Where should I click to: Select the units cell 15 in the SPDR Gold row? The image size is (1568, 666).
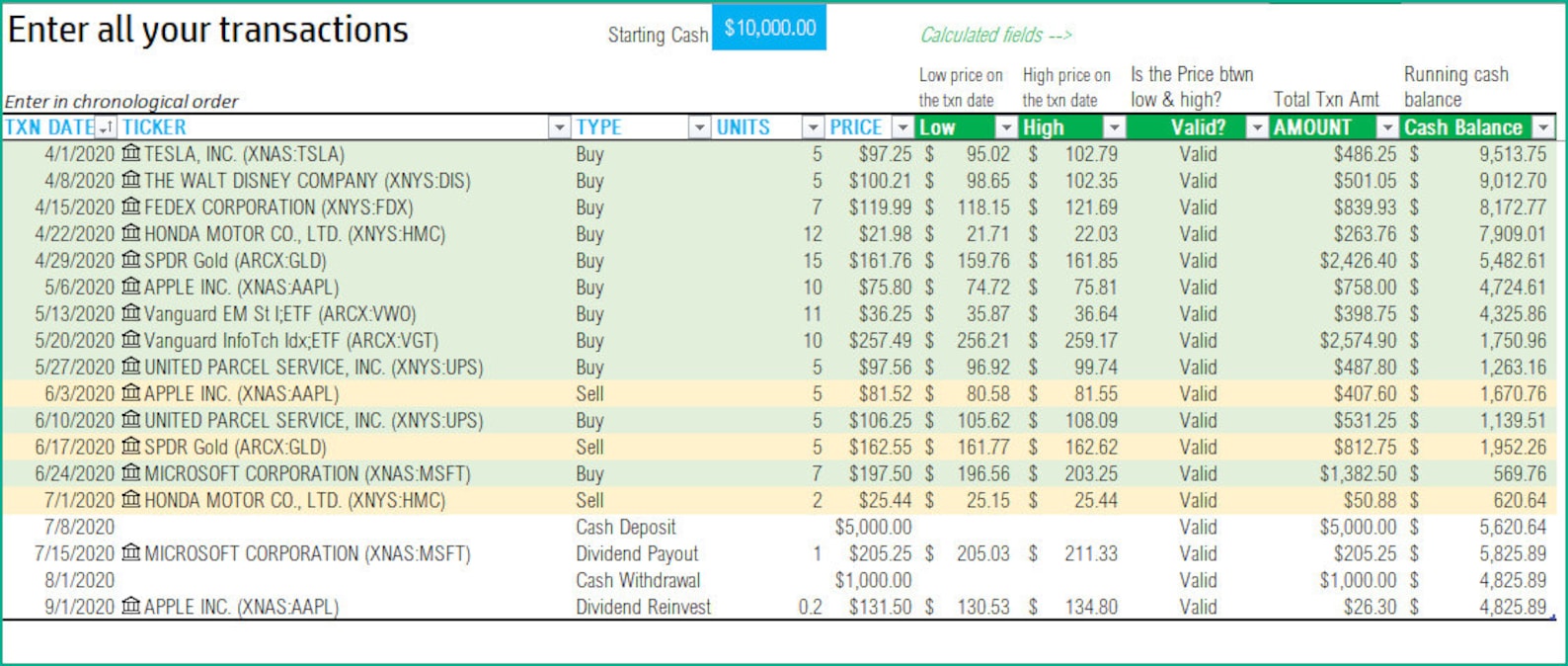pyautogui.click(x=813, y=261)
